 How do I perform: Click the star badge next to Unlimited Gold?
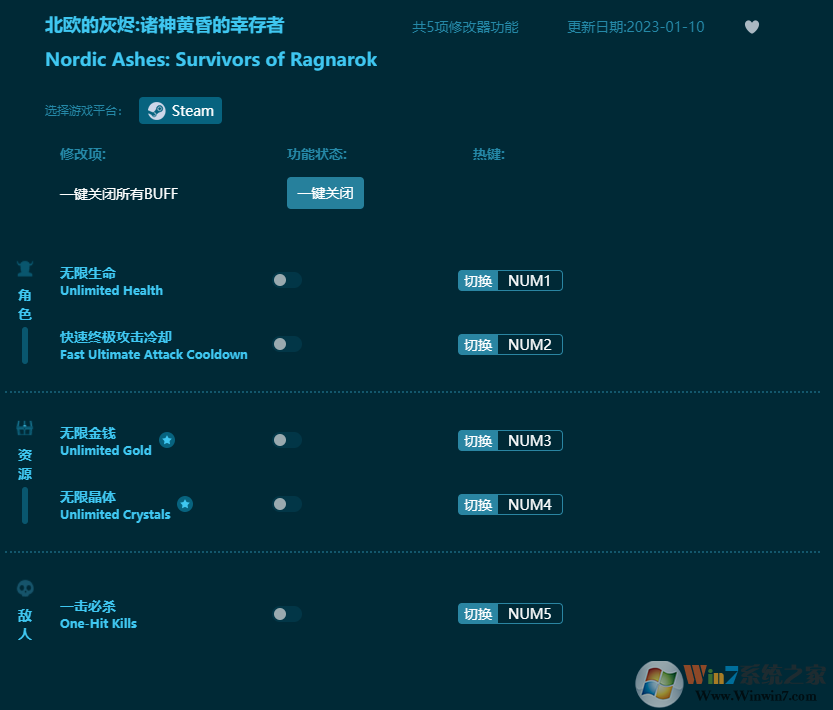167,440
